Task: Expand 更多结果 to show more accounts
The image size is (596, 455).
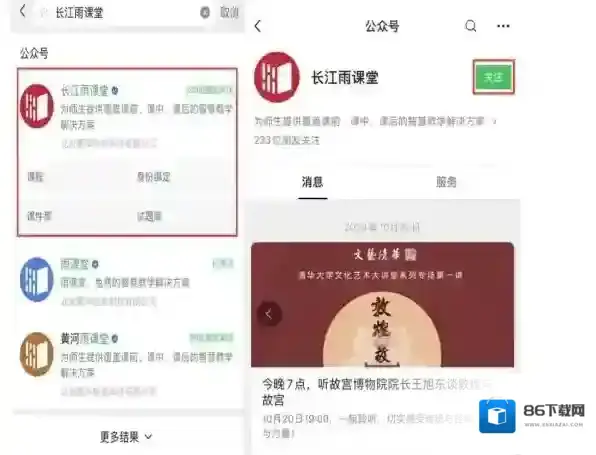Action: click(x=126, y=437)
